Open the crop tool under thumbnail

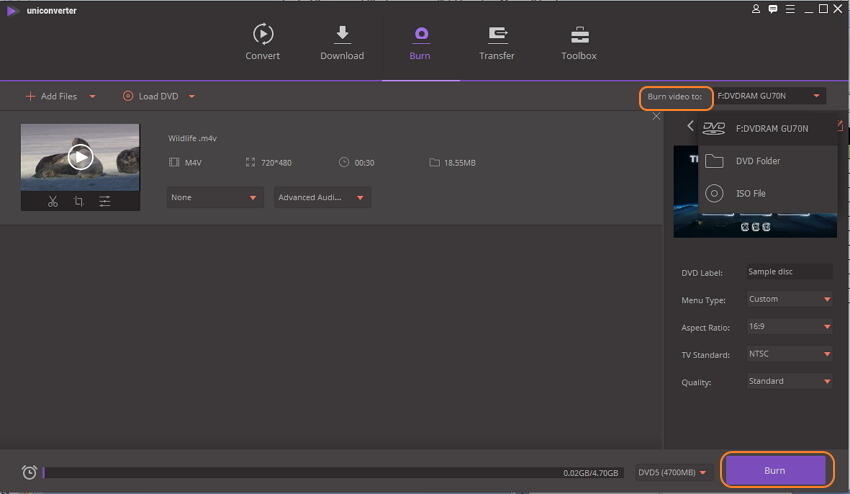click(79, 202)
